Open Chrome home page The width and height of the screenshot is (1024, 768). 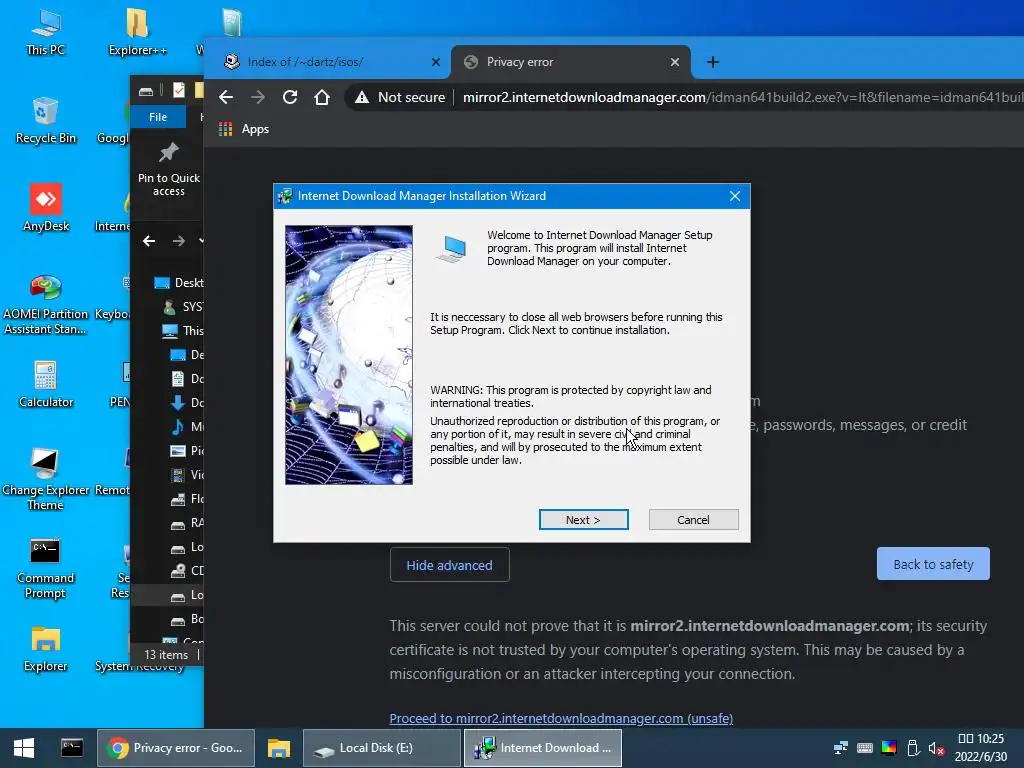[x=322, y=97]
